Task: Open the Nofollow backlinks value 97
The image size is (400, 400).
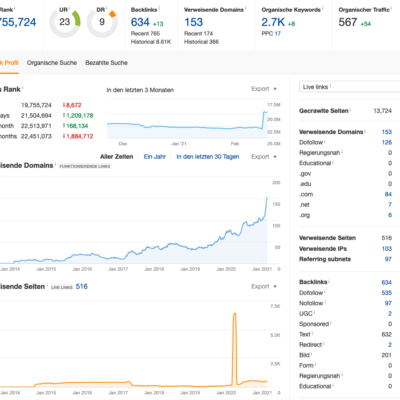Action: pyautogui.click(x=388, y=303)
